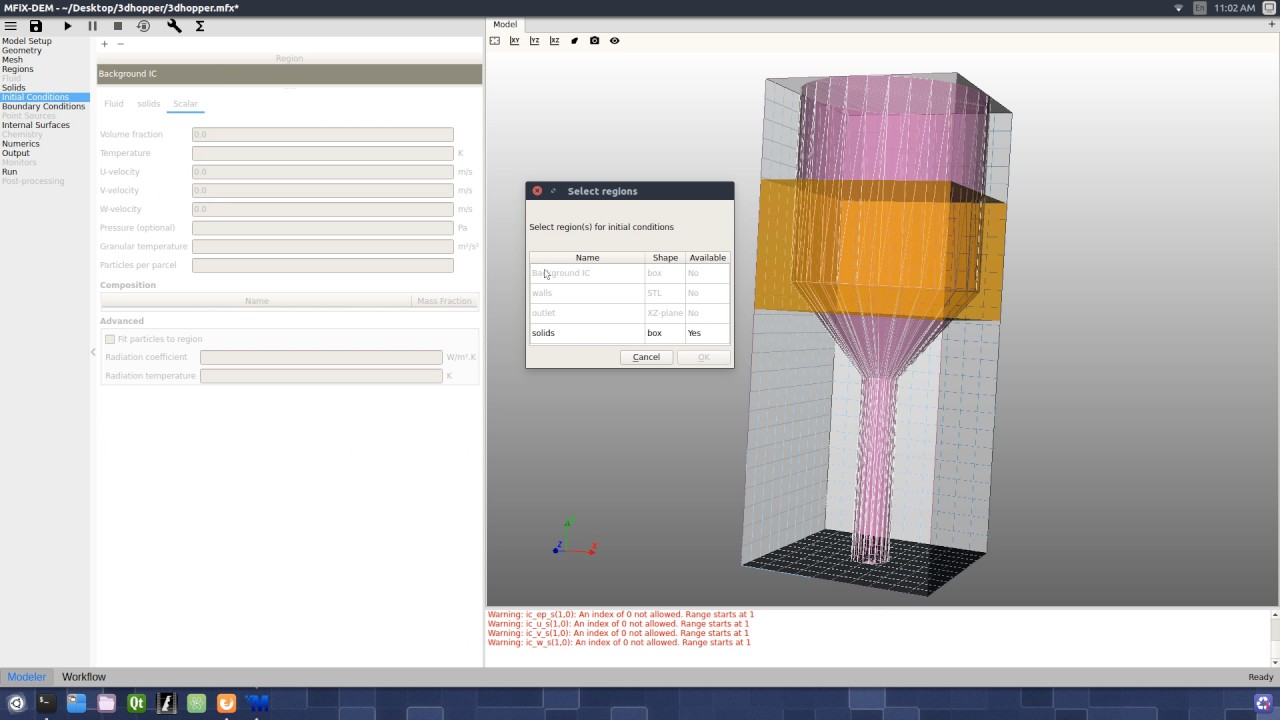The width and height of the screenshot is (1280, 720).
Task: Open Internal Surfaces pane
Action: 36,125
